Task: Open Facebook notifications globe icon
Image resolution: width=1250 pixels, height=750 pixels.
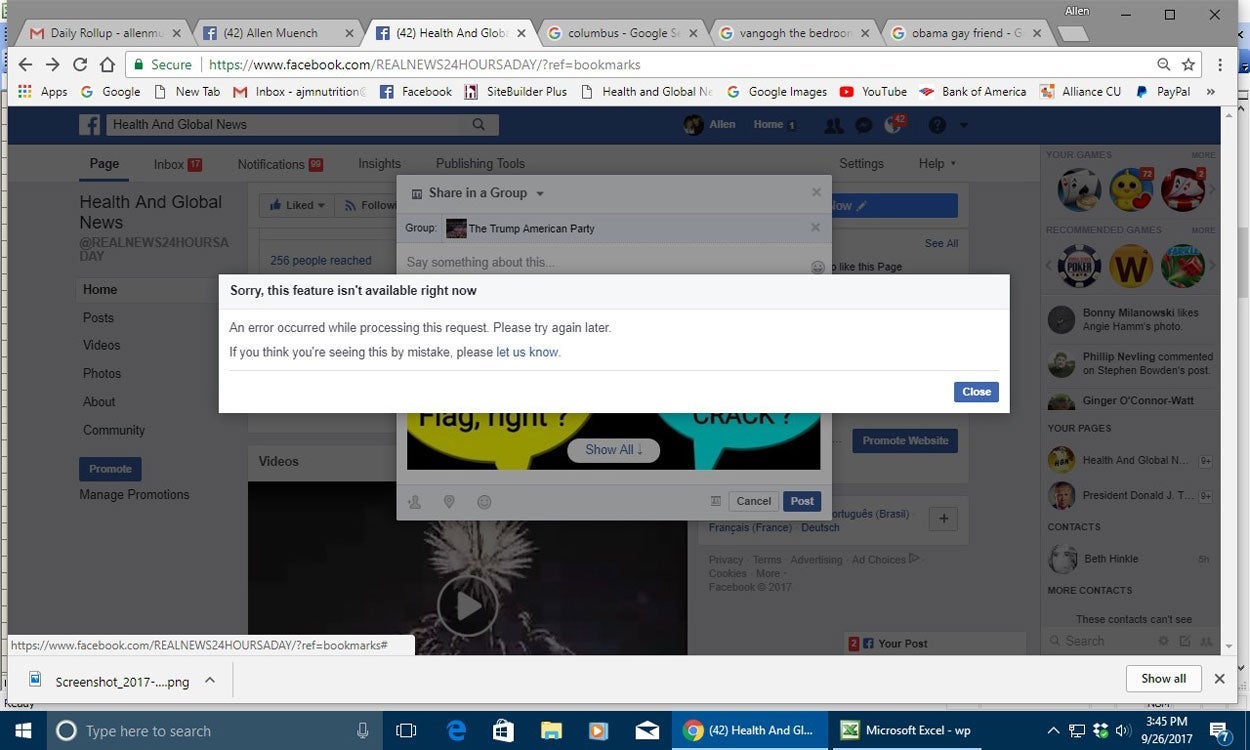Action: tap(894, 126)
